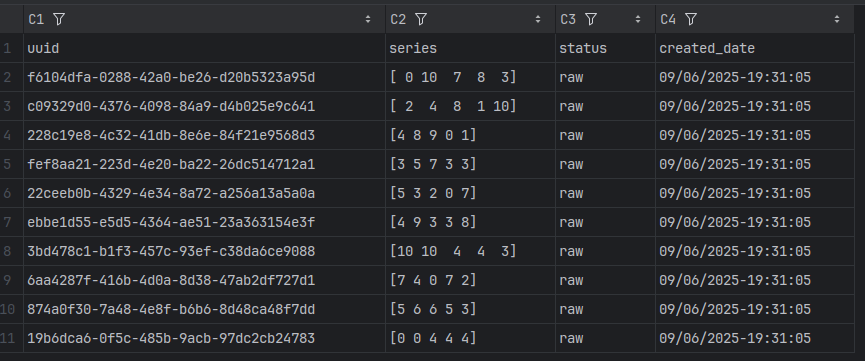Select created_date cell in row 11
The image size is (865, 361).
pyautogui.click(x=755, y=338)
